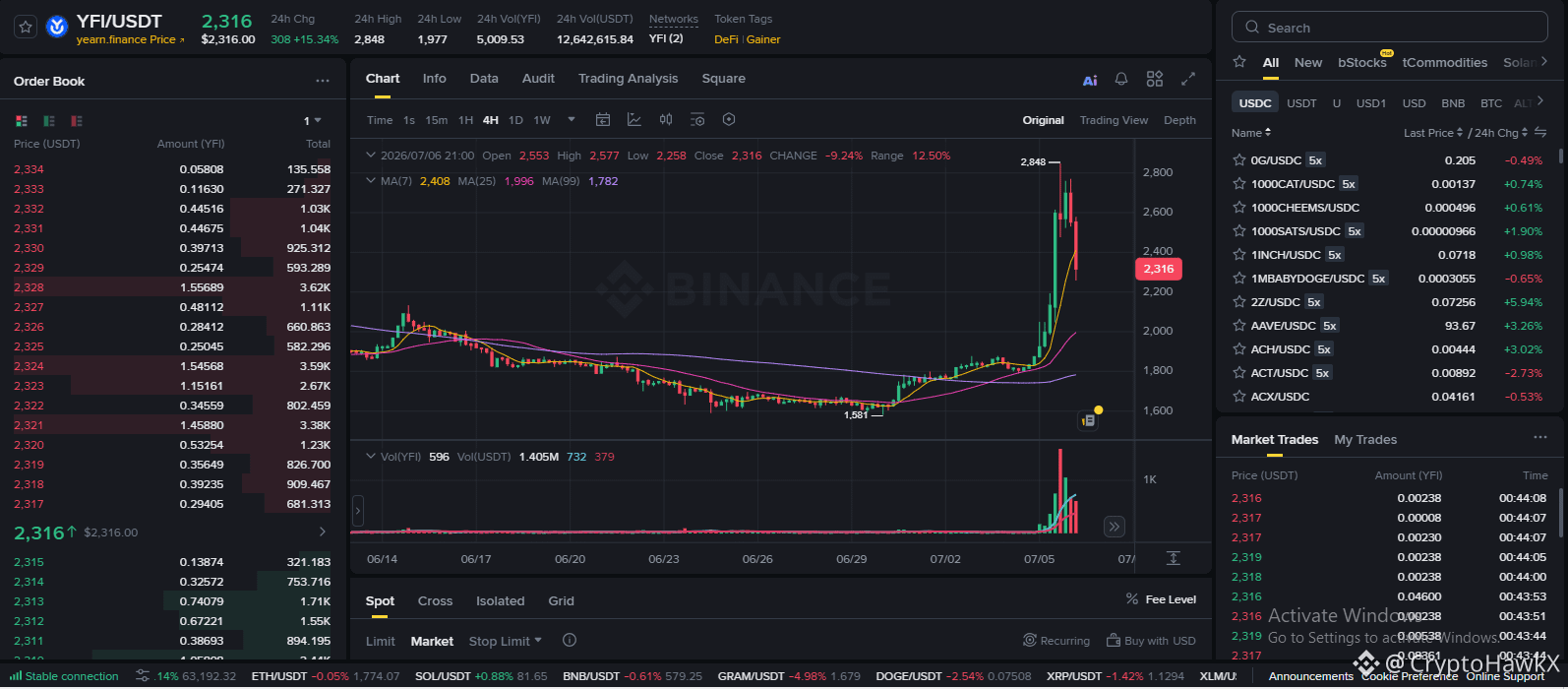The image size is (1568, 689).
Task: Expand the chart to fullscreen
Action: click(x=1188, y=79)
